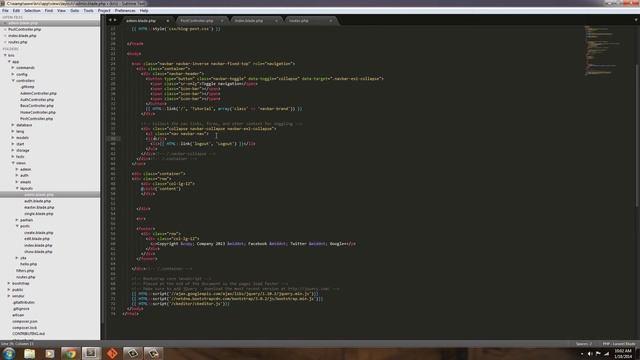Open HomeController.php in the sidebar
Viewport: 640px width, 360px height.
click(x=38, y=112)
